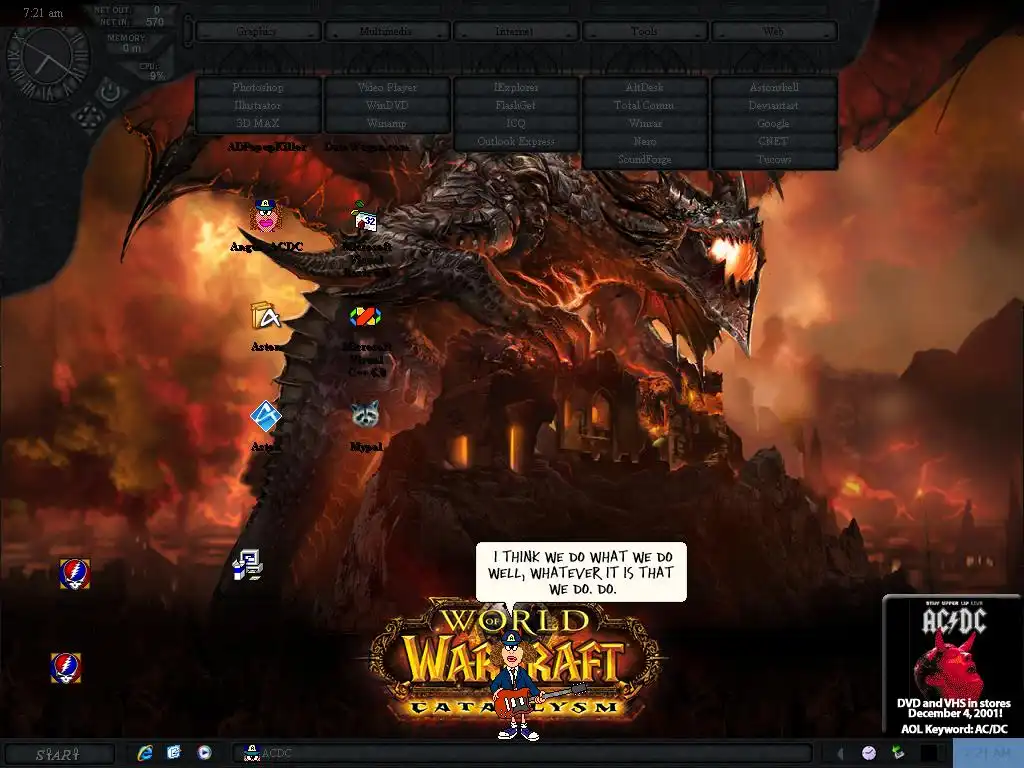Open the Angus ACDC desktop icon
Screen dimensions: 1024x768
[x=266, y=217]
